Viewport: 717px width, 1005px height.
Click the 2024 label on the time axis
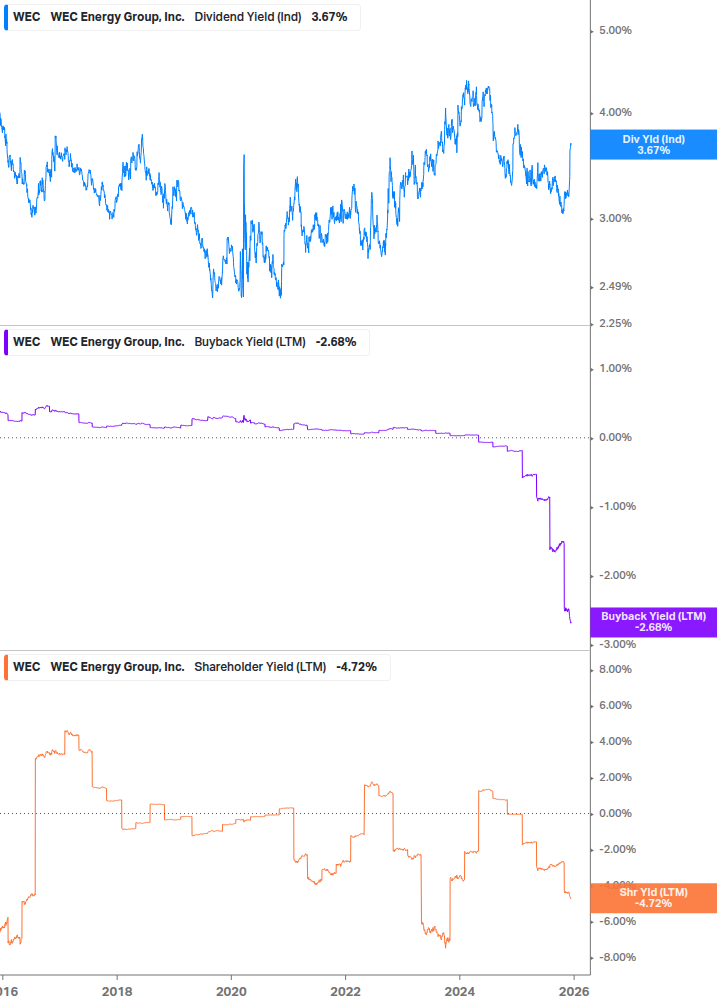460,992
